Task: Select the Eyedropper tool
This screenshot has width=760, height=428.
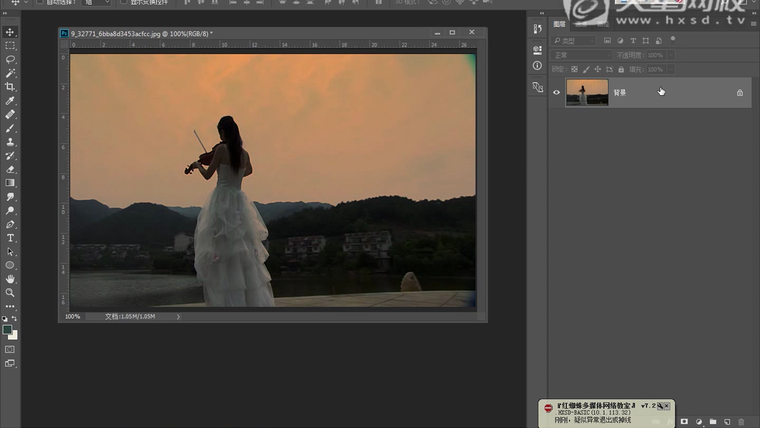Action: 10,101
